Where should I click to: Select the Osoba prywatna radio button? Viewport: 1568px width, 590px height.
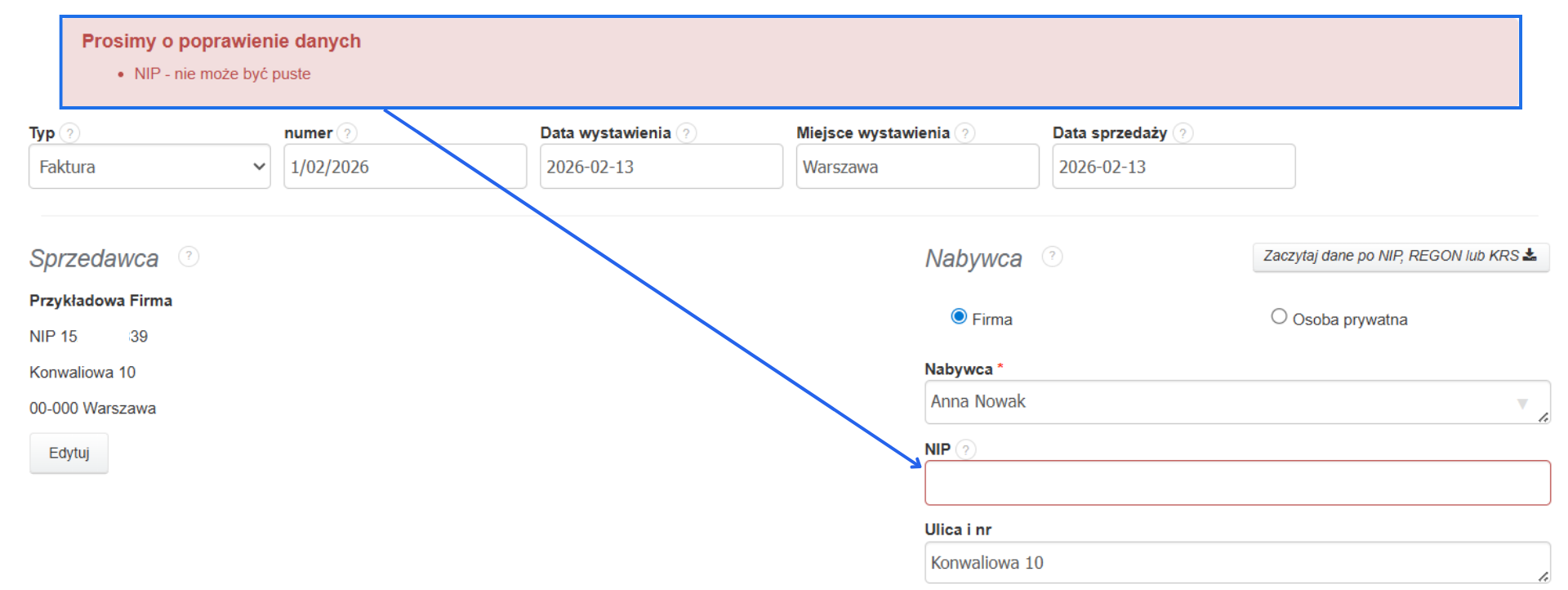pyautogui.click(x=1279, y=317)
